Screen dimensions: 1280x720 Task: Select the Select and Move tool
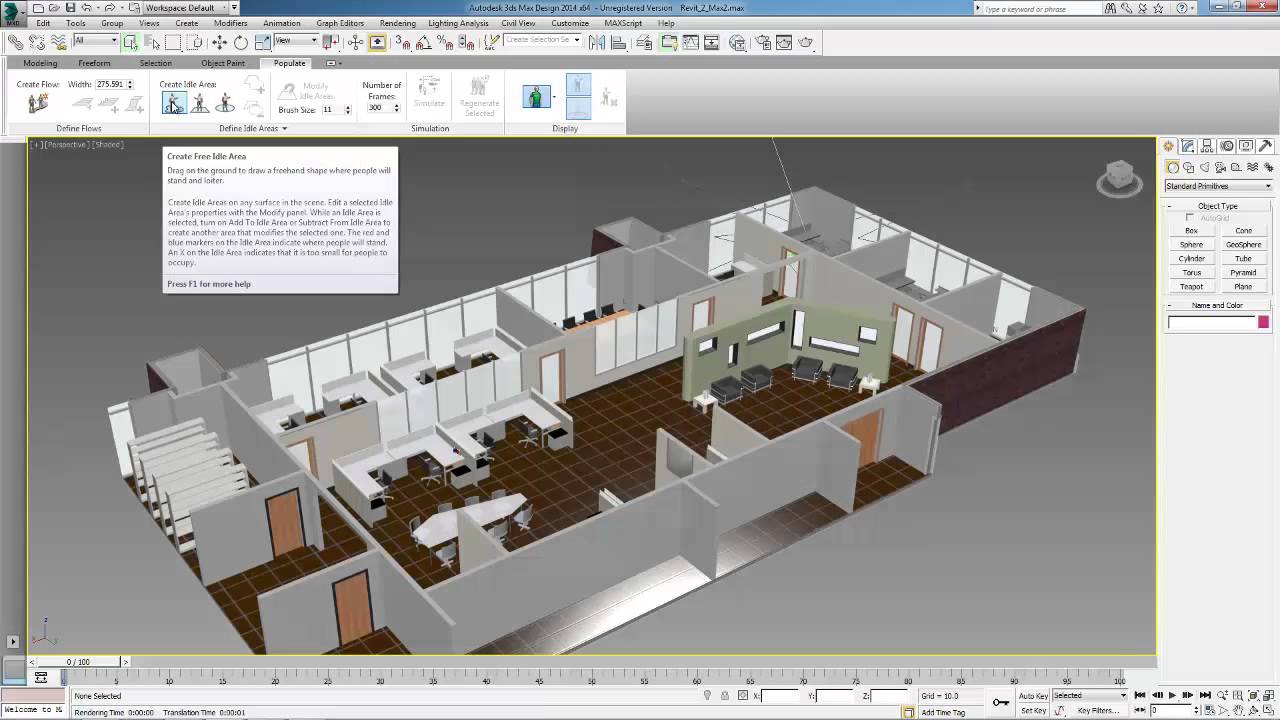[219, 42]
